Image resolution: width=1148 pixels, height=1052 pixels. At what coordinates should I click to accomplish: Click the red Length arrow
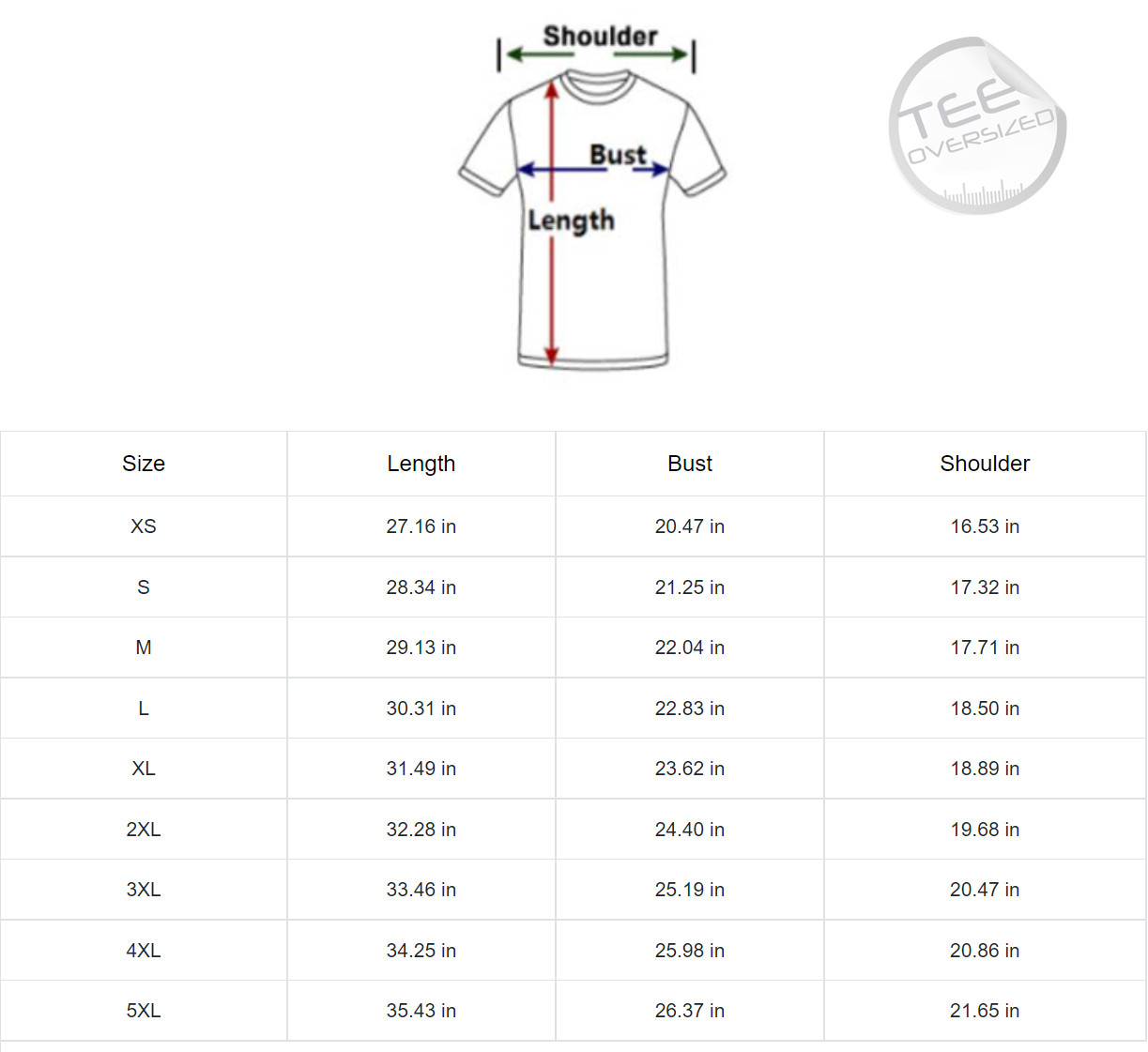tap(552, 223)
